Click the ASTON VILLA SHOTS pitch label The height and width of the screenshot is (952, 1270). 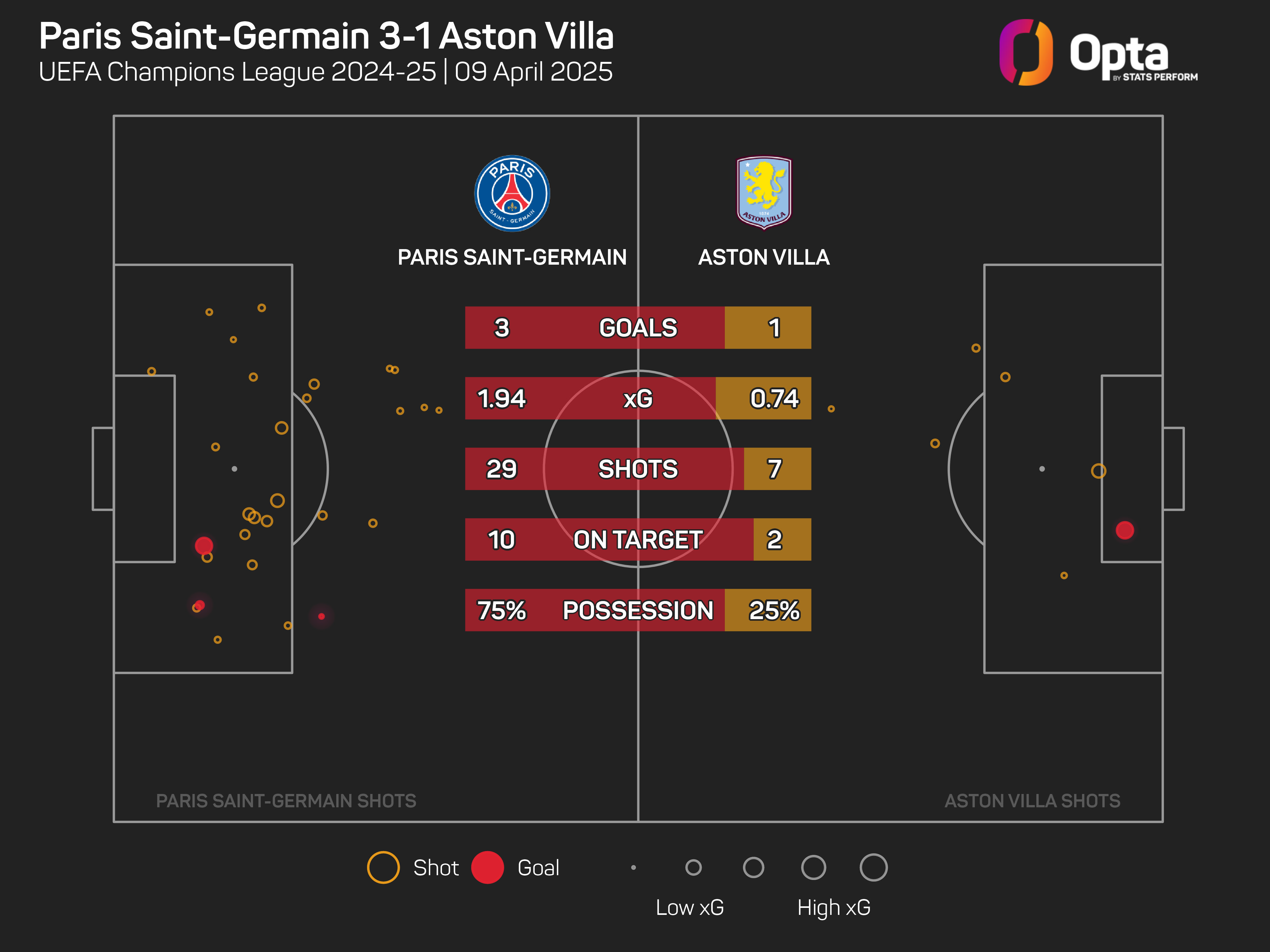[x=1032, y=801]
